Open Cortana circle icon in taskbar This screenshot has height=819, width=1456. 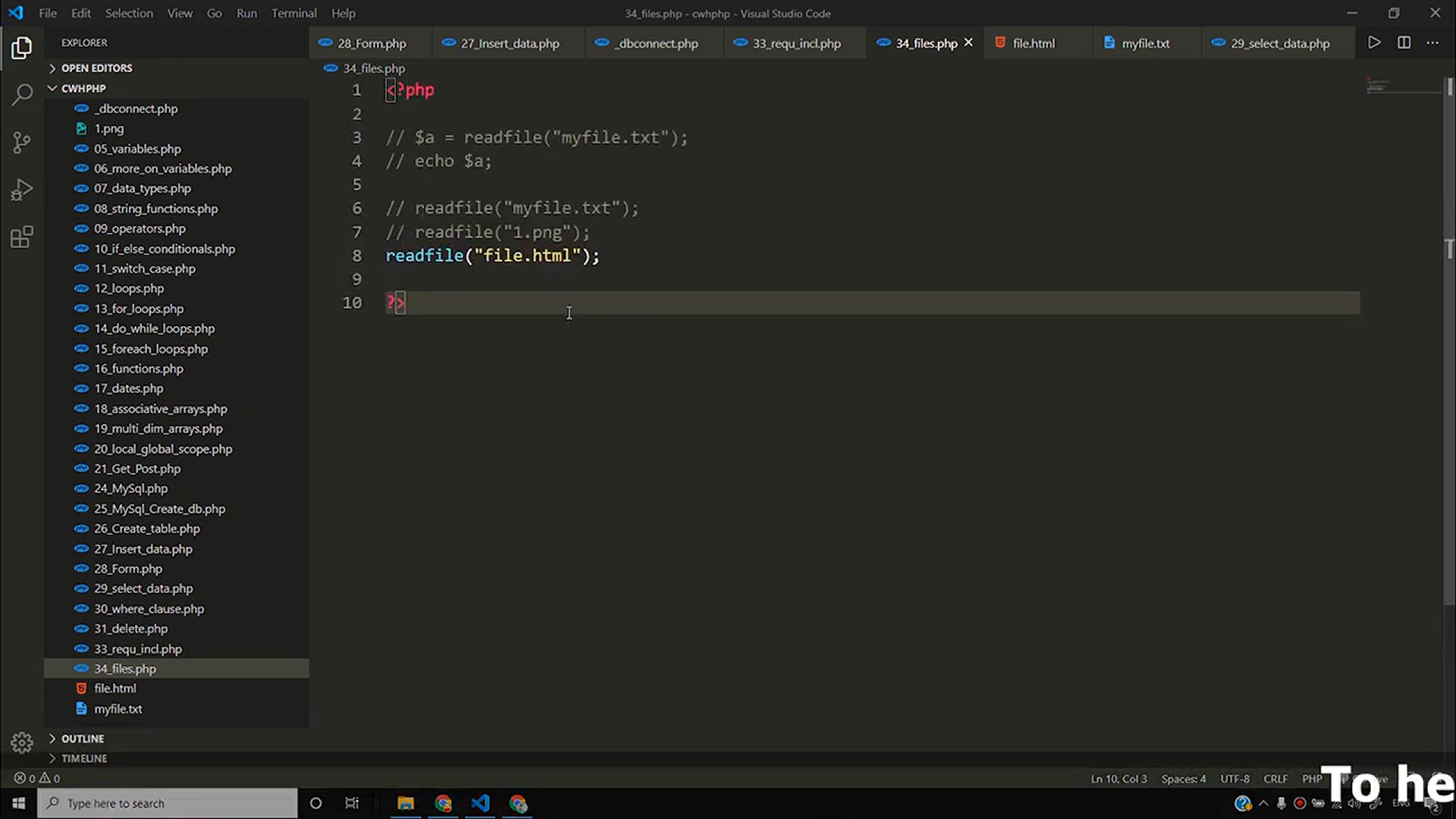(315, 803)
